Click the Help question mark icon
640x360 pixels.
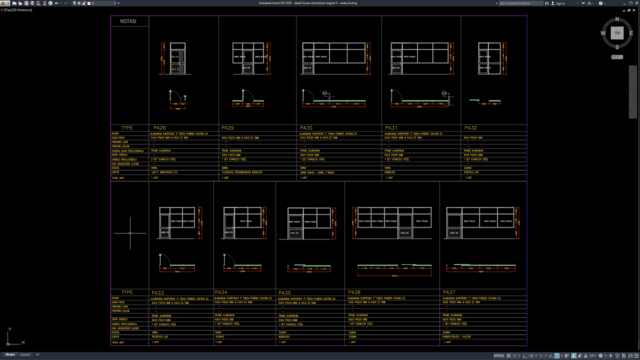pos(601,3)
